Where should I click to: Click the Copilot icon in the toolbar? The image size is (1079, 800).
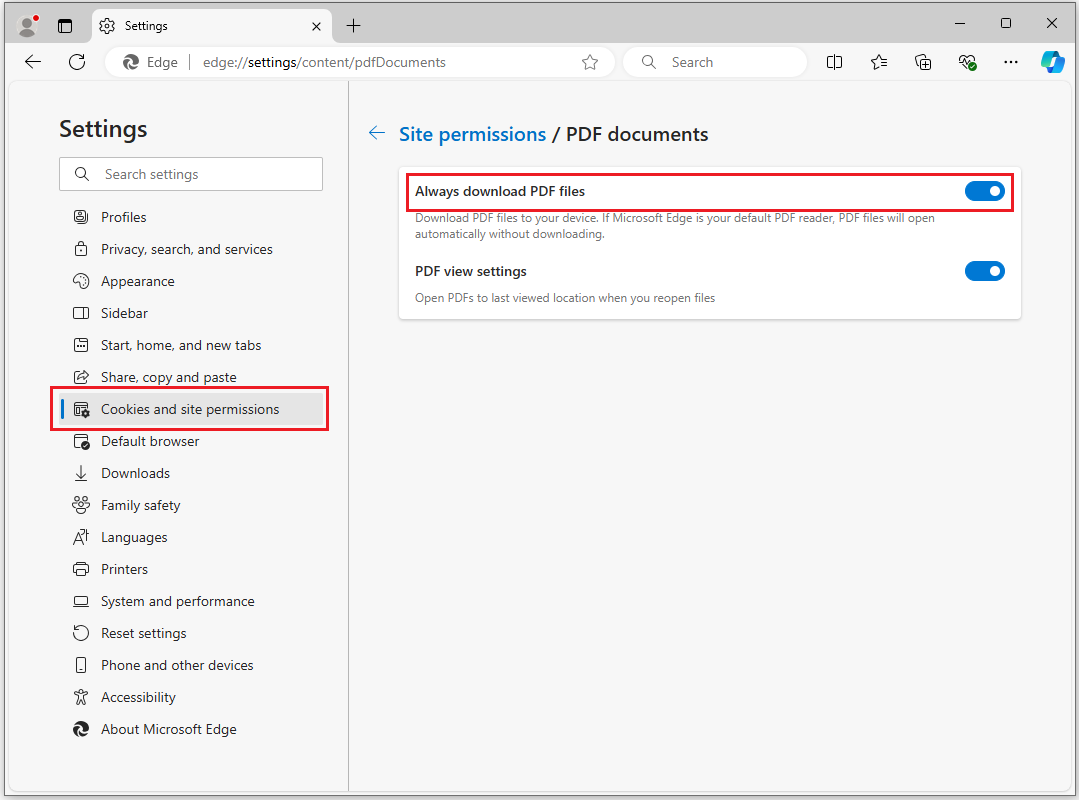pyautogui.click(x=1053, y=62)
